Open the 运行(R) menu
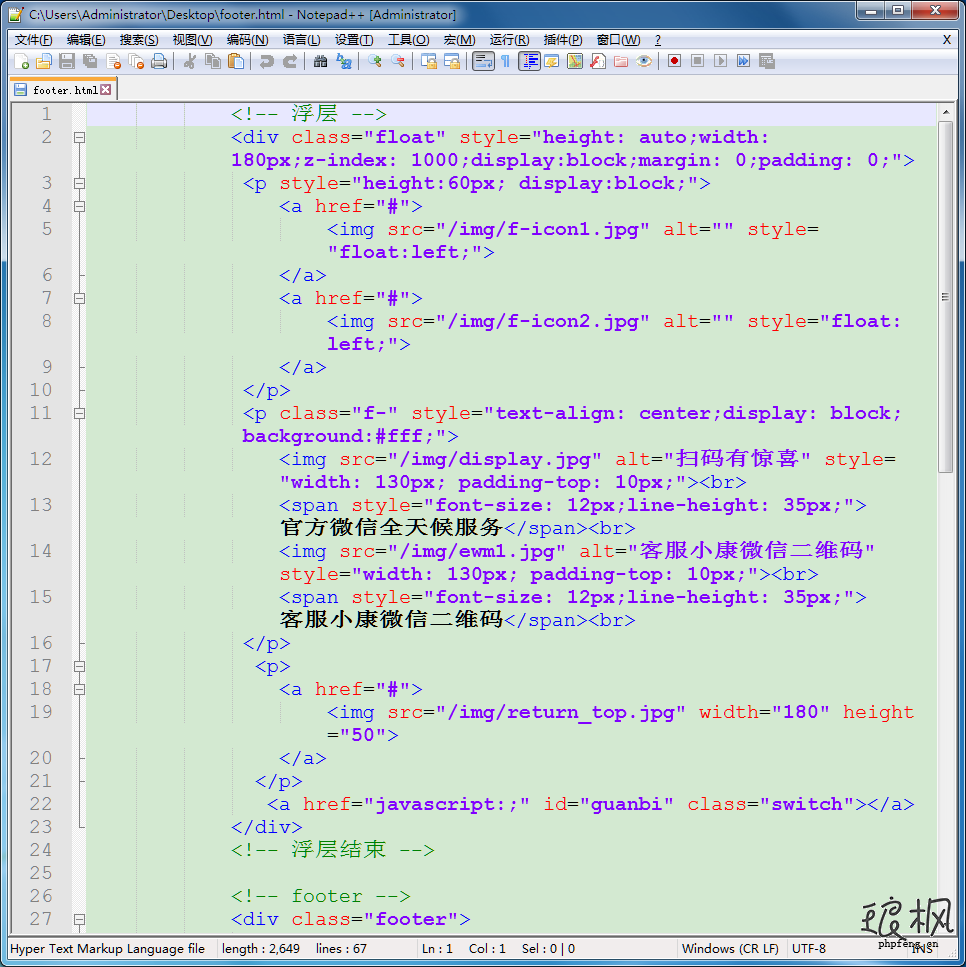966x967 pixels. [x=510, y=40]
